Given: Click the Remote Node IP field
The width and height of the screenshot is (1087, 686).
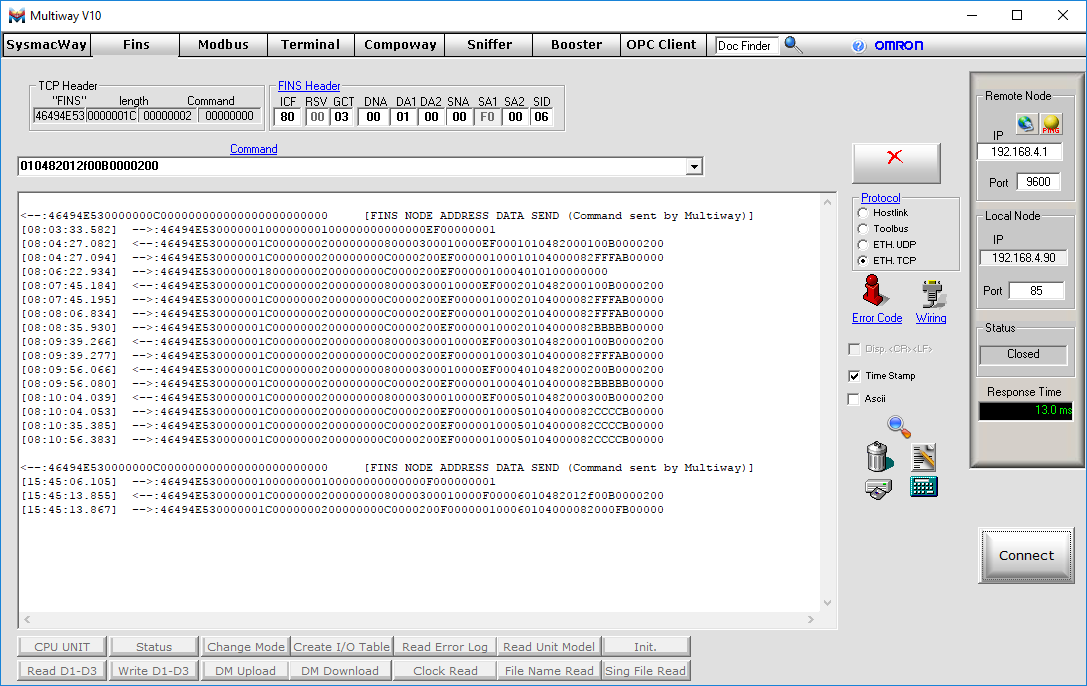Looking at the screenshot, I should click(x=1019, y=152).
